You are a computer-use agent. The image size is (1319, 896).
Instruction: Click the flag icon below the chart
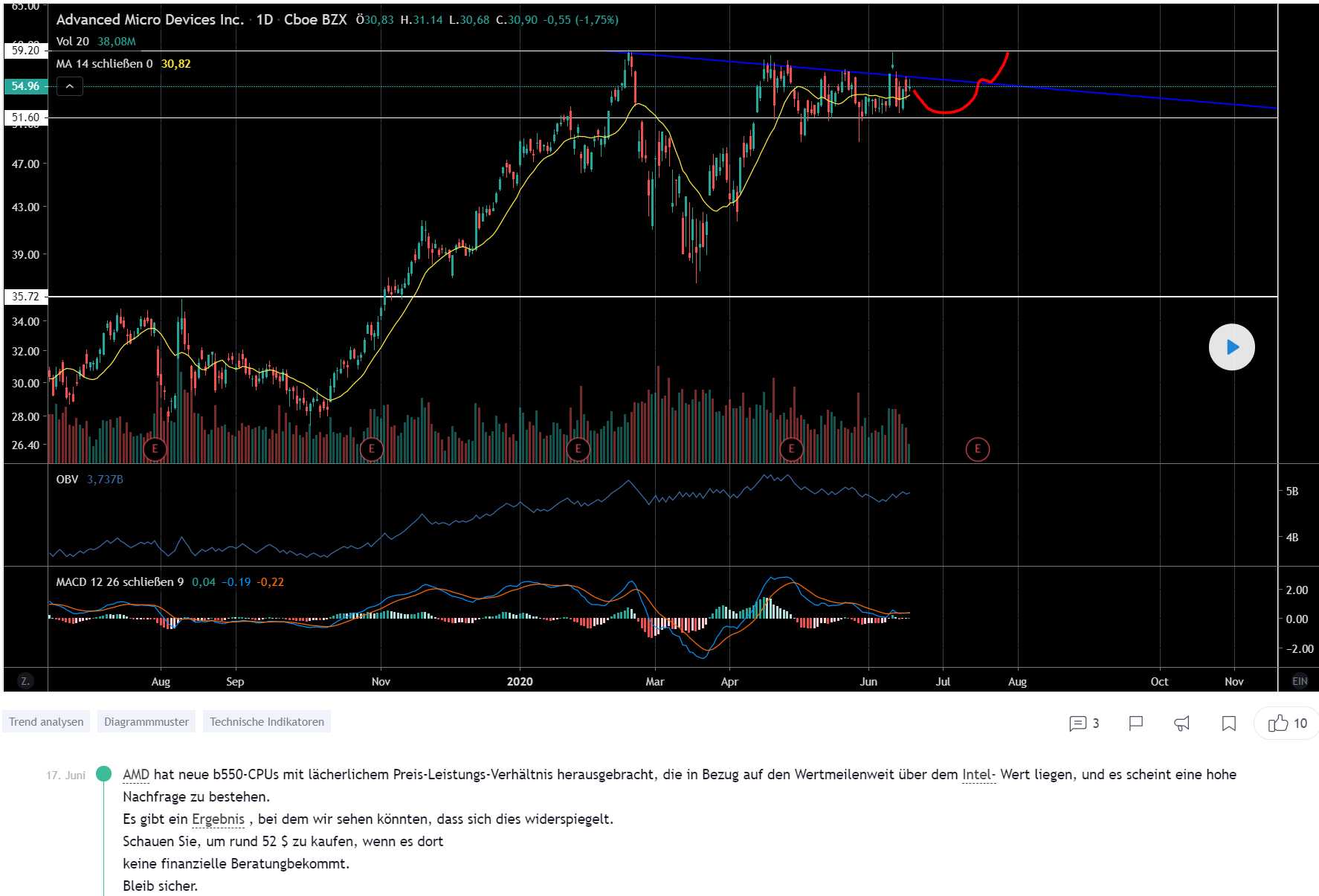[1135, 723]
